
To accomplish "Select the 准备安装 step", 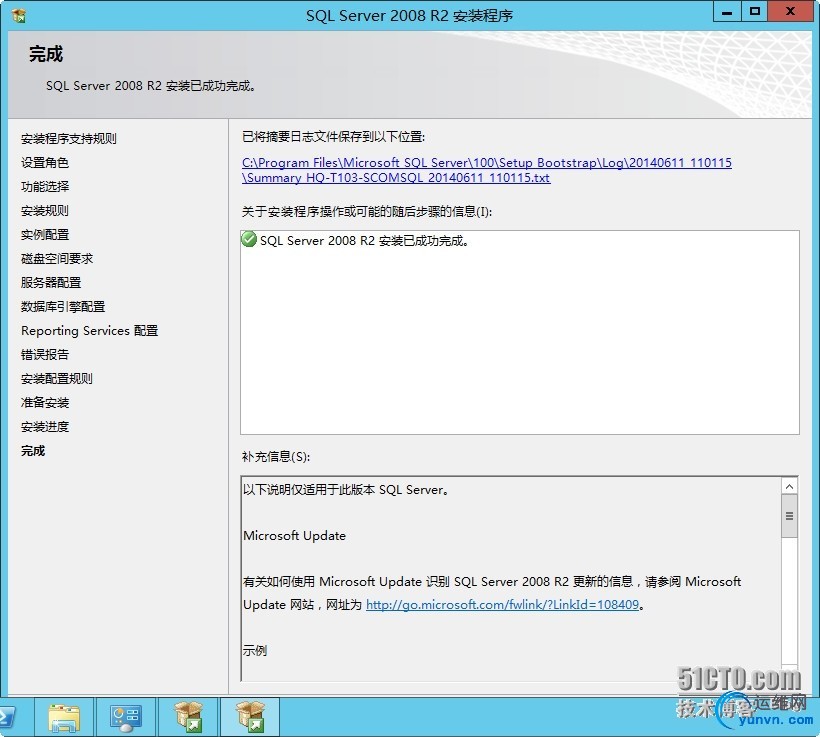I will pyautogui.click(x=45, y=403).
